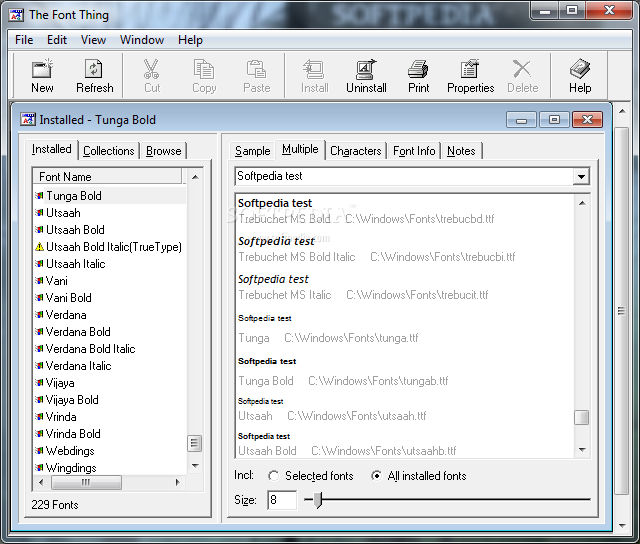Image resolution: width=640 pixels, height=544 pixels.
Task: Click font list scroll up arrow
Action: pyautogui.click(x=195, y=177)
